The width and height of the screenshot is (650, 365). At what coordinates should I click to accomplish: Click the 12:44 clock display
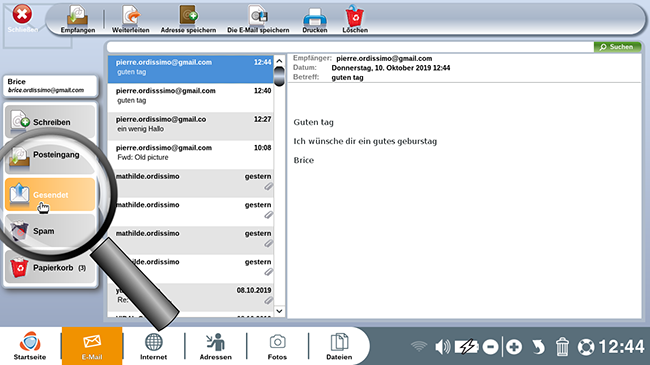(x=621, y=346)
